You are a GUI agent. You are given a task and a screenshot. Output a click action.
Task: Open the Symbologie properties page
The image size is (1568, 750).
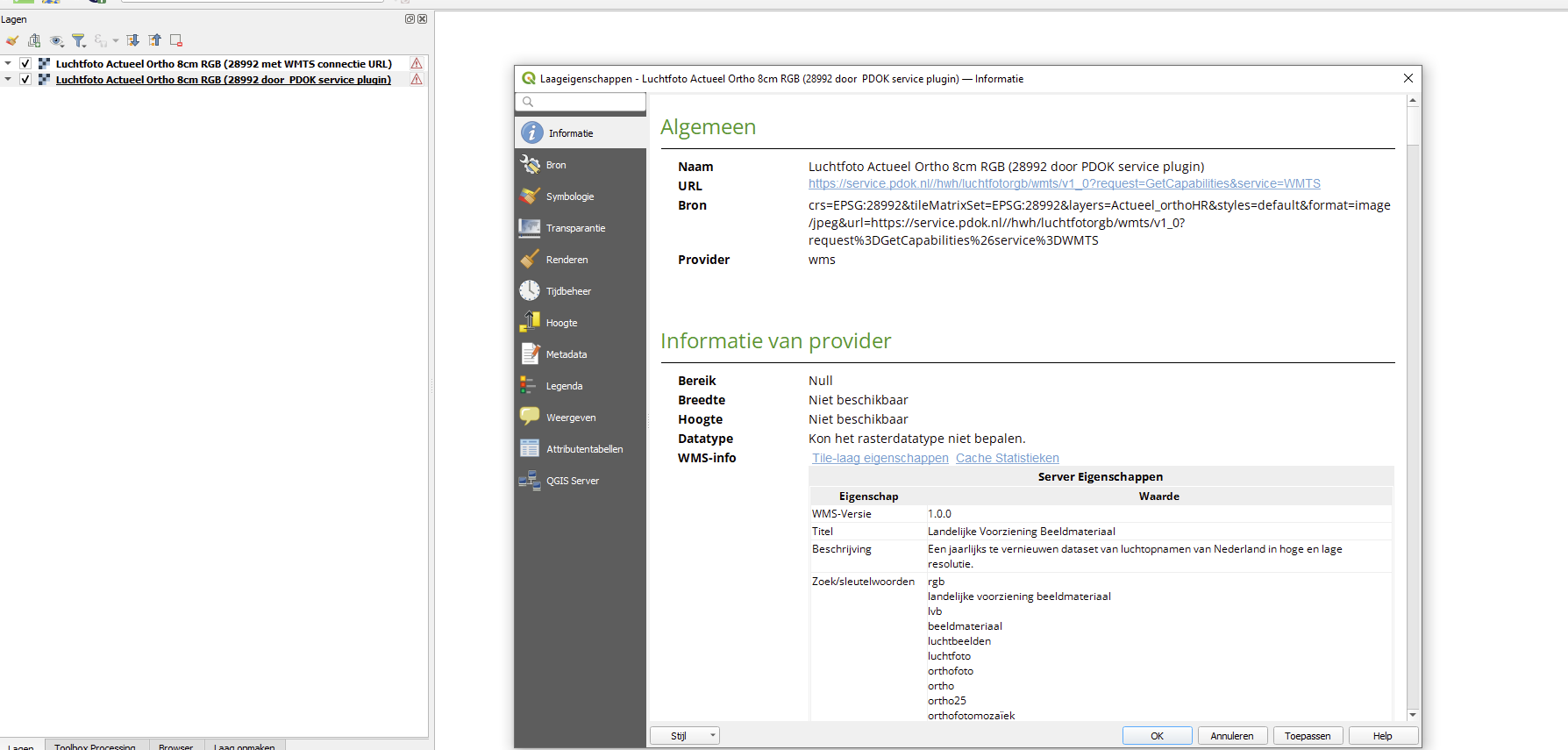tap(581, 196)
